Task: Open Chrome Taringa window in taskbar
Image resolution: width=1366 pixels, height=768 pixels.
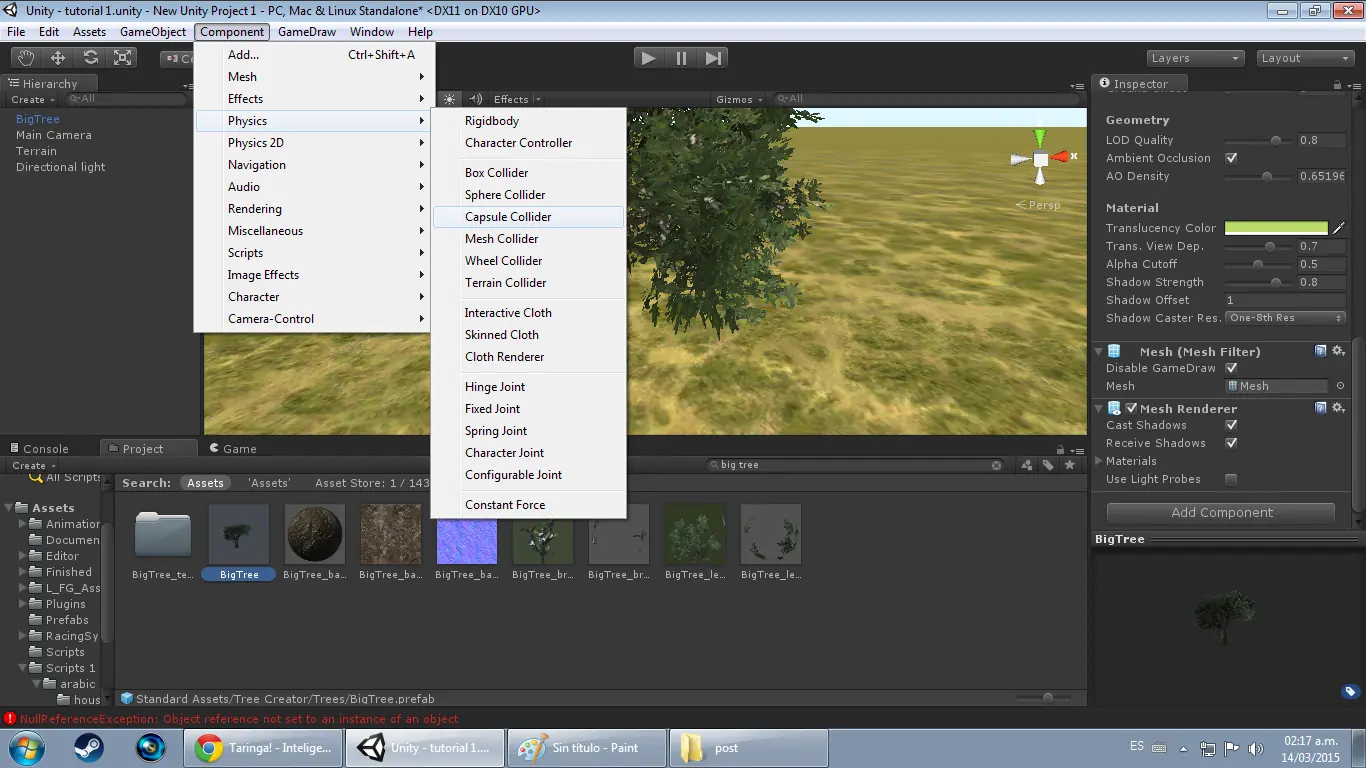Action: point(263,748)
